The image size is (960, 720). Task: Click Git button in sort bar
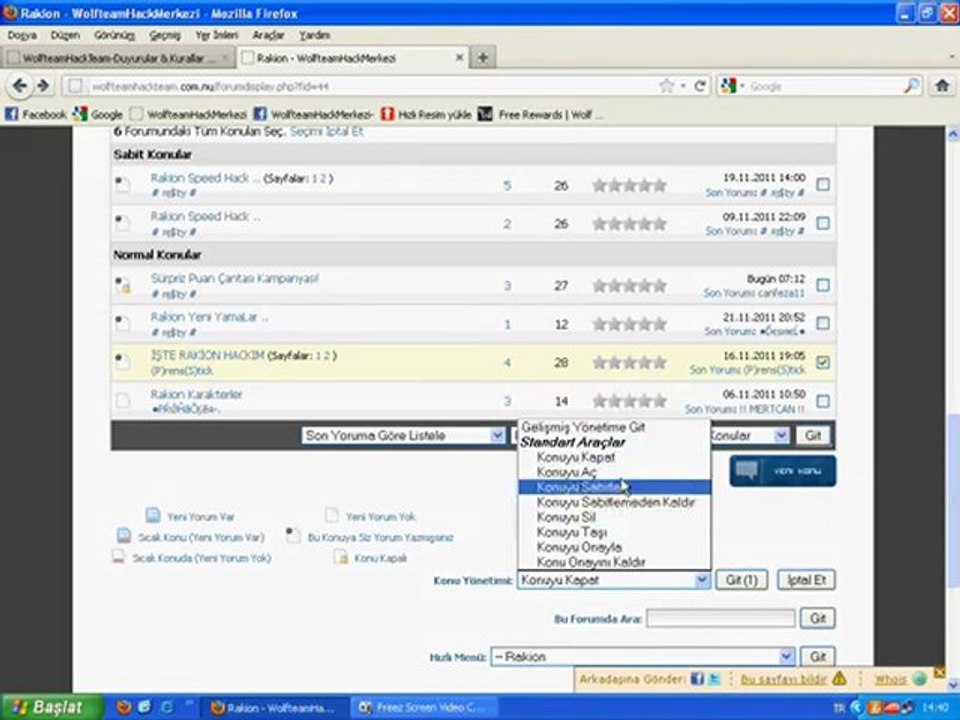812,435
